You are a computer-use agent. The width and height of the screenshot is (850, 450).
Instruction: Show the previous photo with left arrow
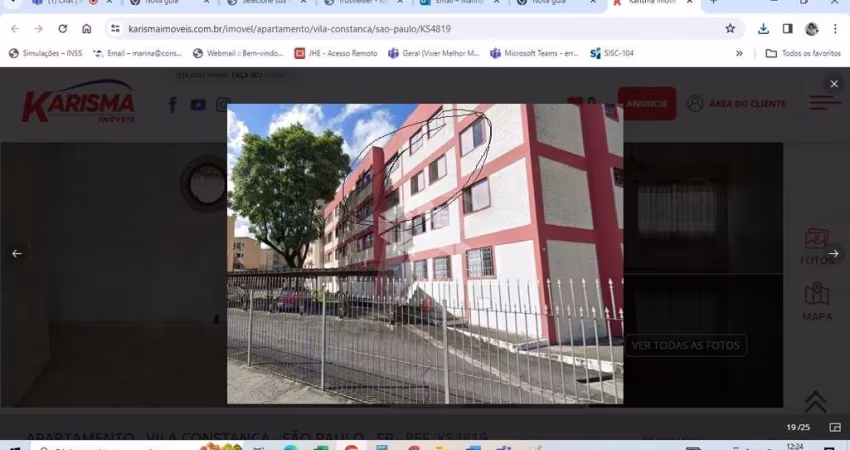(17, 253)
